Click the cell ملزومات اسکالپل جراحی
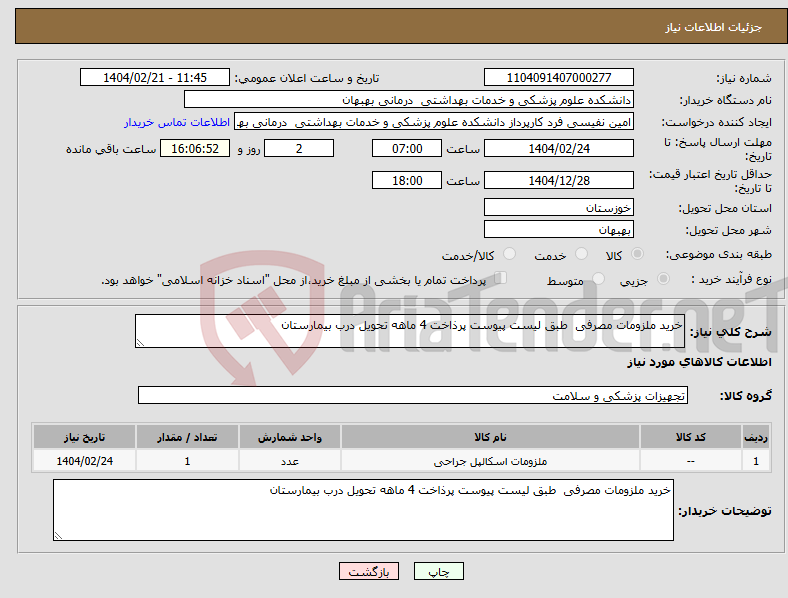The height and width of the screenshot is (598, 788). coord(490,461)
